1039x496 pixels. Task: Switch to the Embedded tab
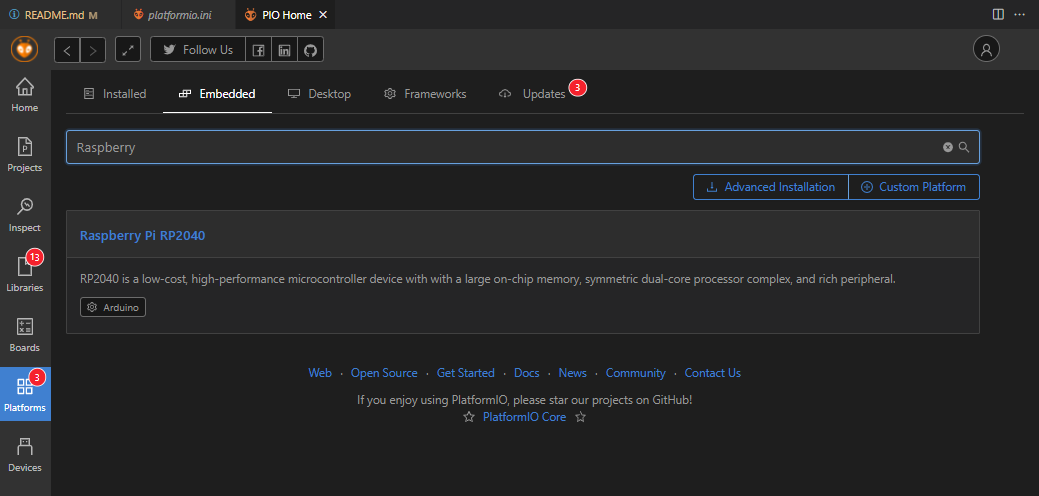click(x=217, y=94)
